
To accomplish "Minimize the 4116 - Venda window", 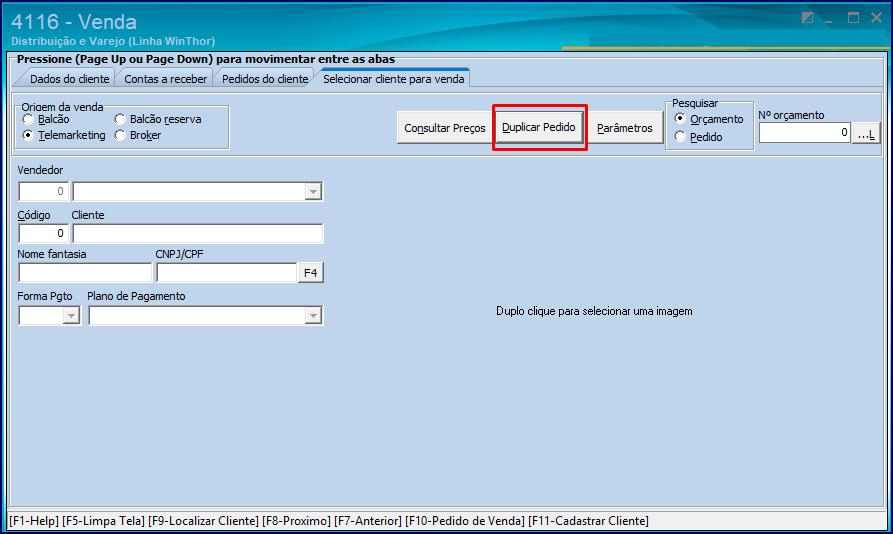I will coord(829,19).
